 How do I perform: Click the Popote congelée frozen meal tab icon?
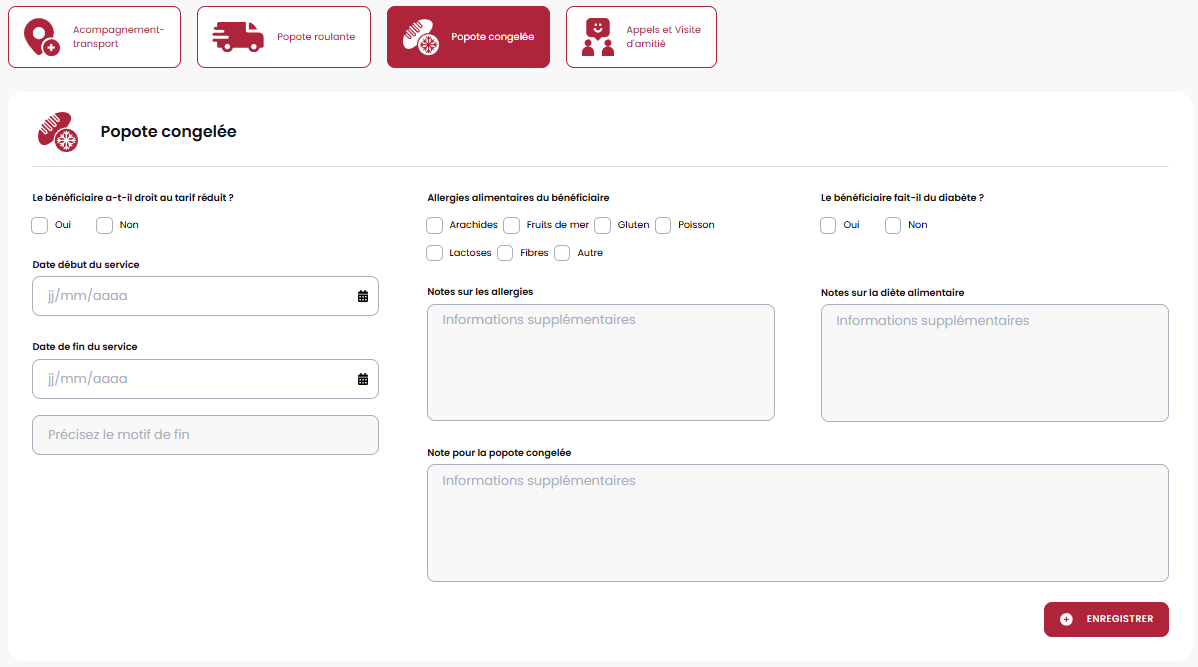(421, 37)
